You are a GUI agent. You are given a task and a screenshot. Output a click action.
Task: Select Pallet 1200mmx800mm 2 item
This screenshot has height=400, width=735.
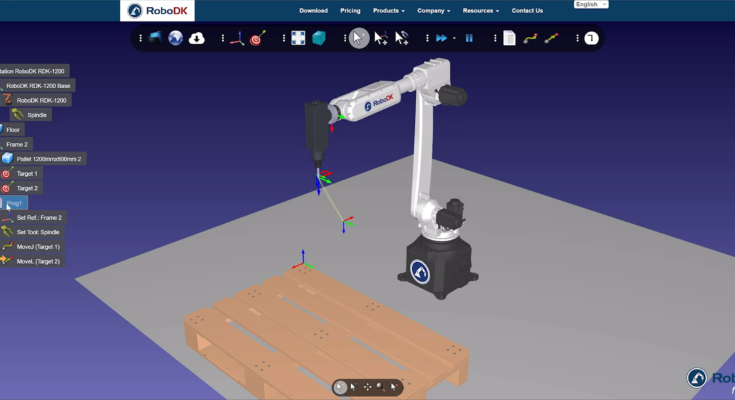click(x=43, y=159)
